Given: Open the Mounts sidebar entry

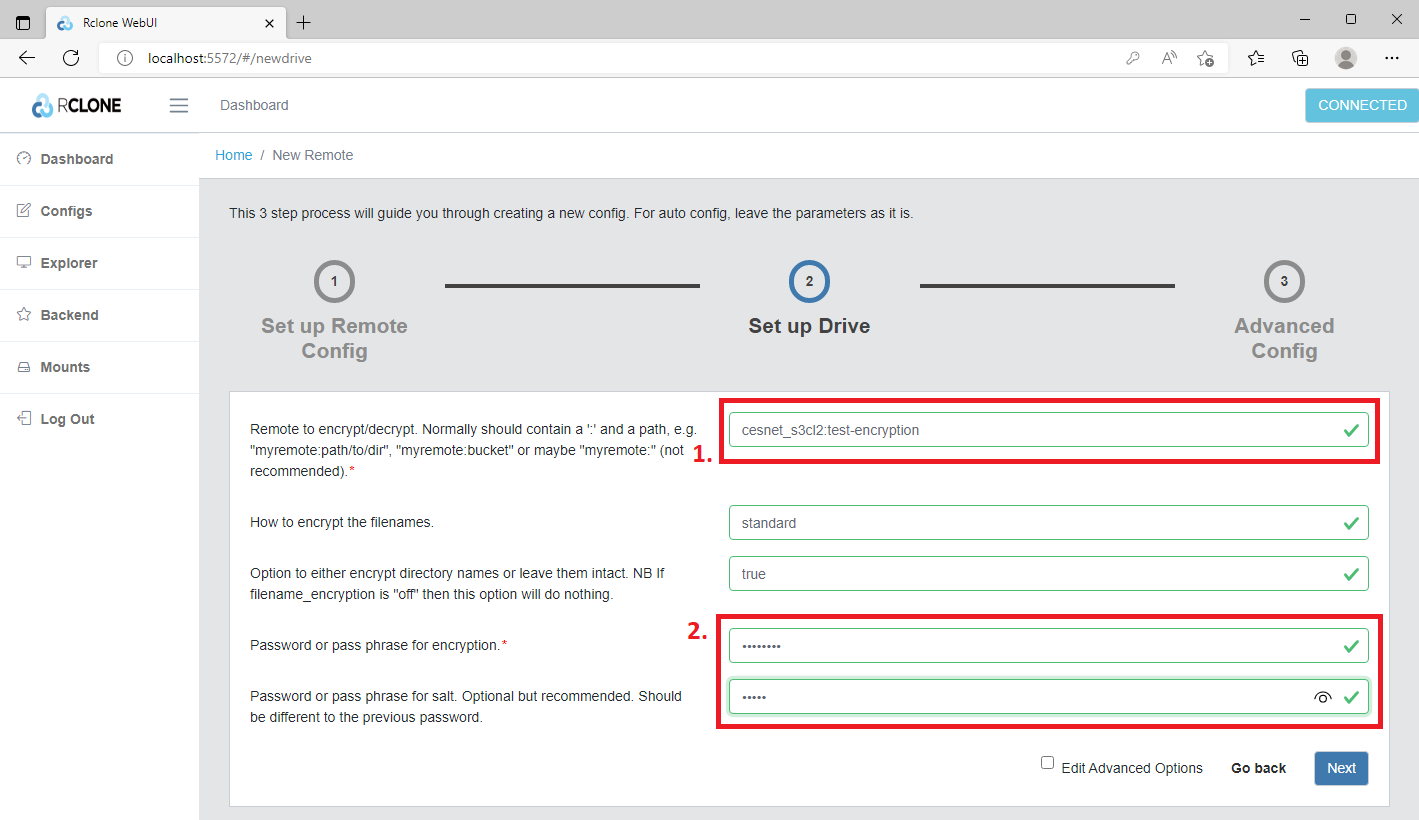Looking at the screenshot, I should click(65, 367).
